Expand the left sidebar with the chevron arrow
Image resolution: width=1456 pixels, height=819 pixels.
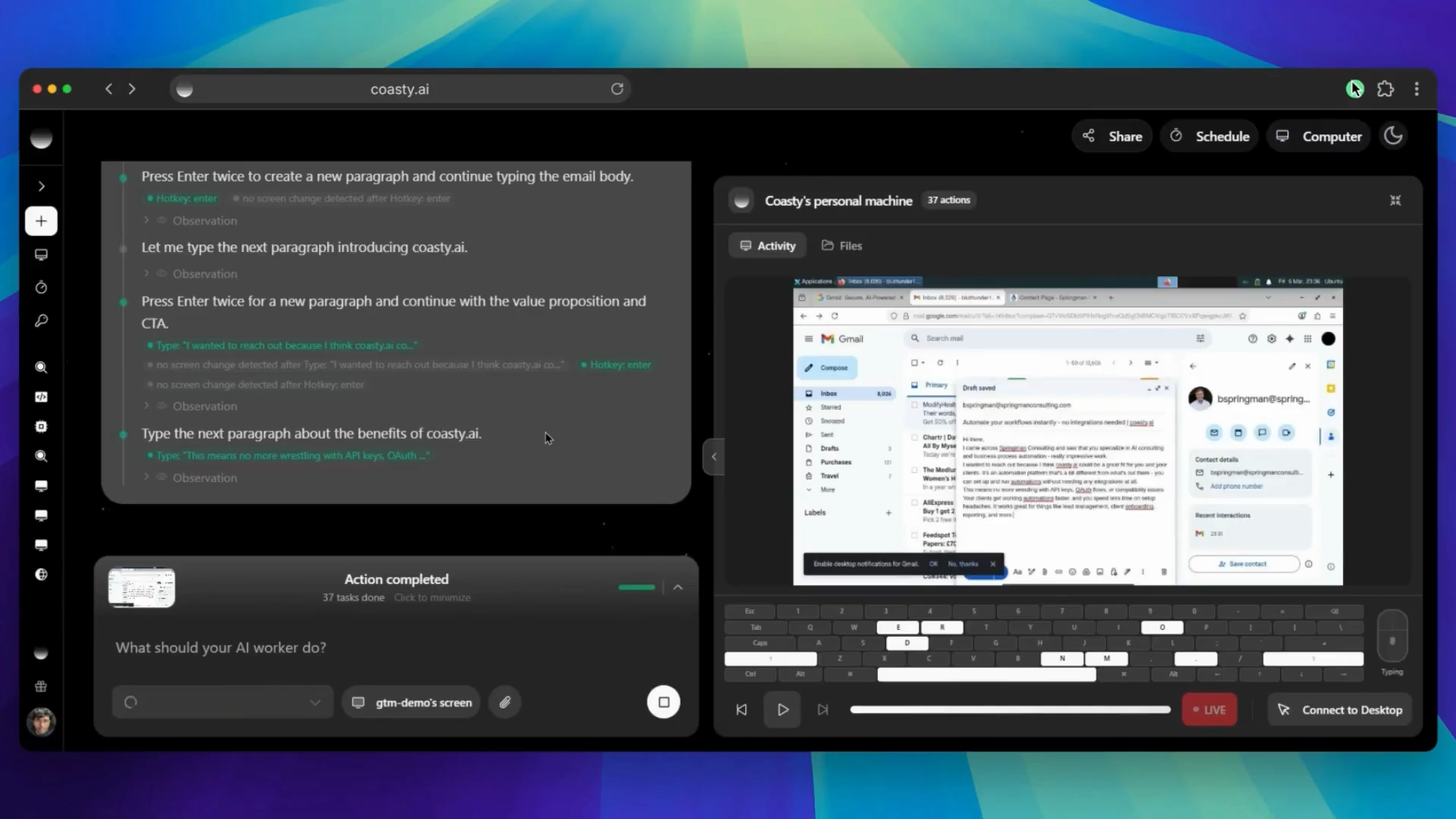coord(41,186)
